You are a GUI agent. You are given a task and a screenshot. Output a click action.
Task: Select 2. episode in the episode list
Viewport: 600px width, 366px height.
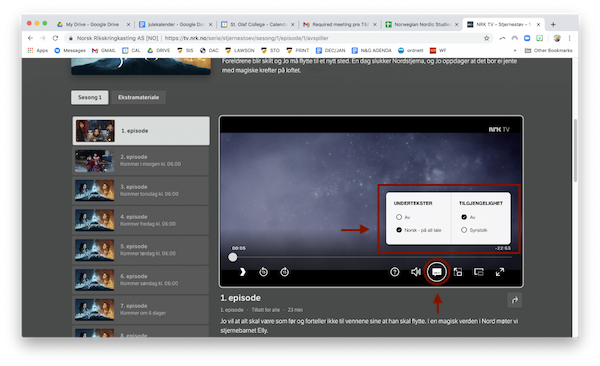(x=141, y=160)
